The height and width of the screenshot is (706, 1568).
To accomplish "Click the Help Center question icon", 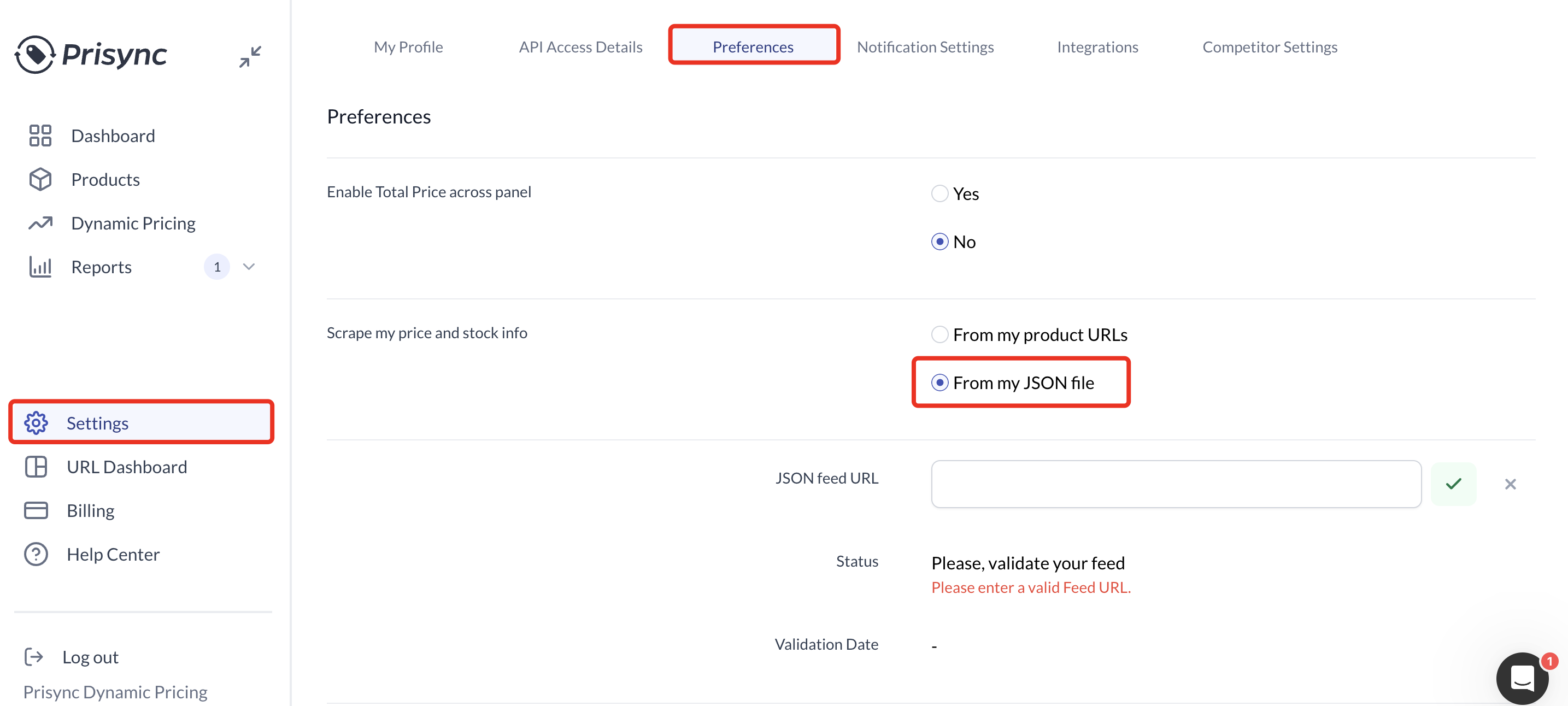I will coord(36,555).
